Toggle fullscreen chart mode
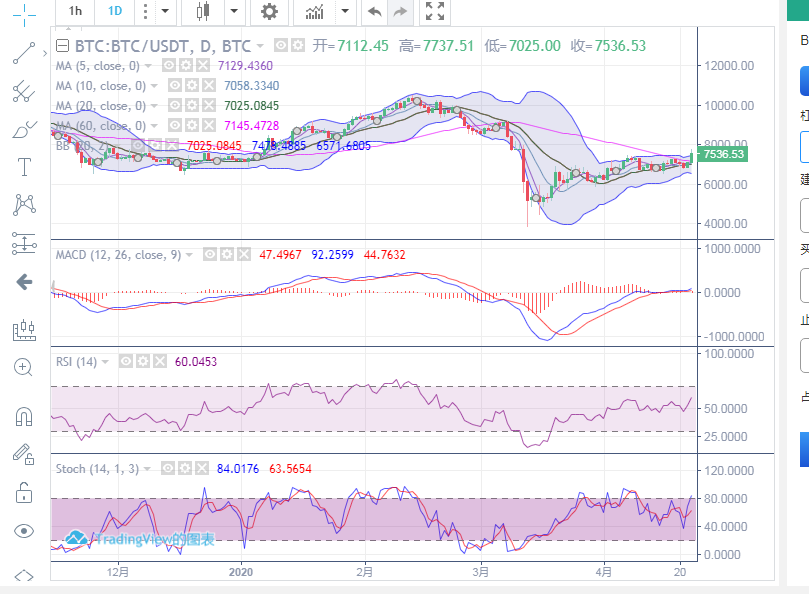The height and width of the screenshot is (603, 809). tap(435, 11)
